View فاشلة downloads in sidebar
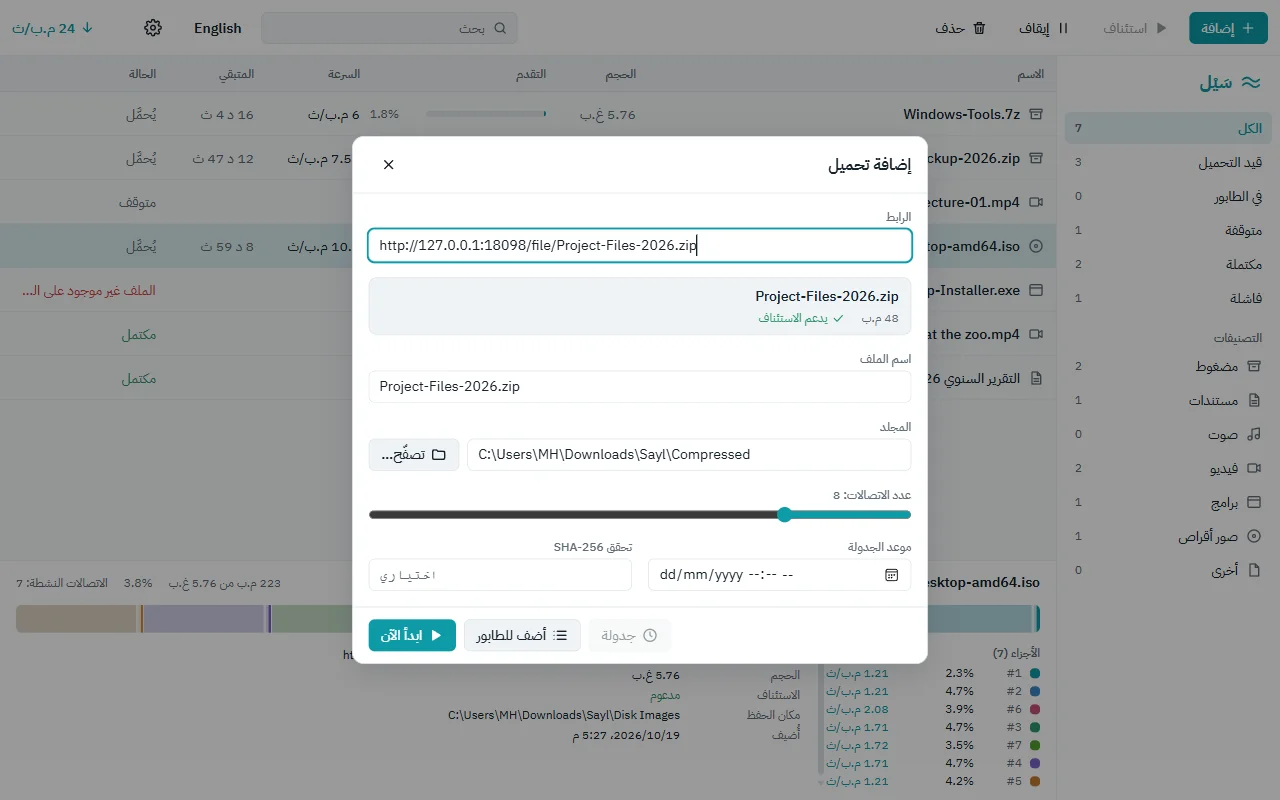The width and height of the screenshot is (1280, 800). click(1168, 298)
